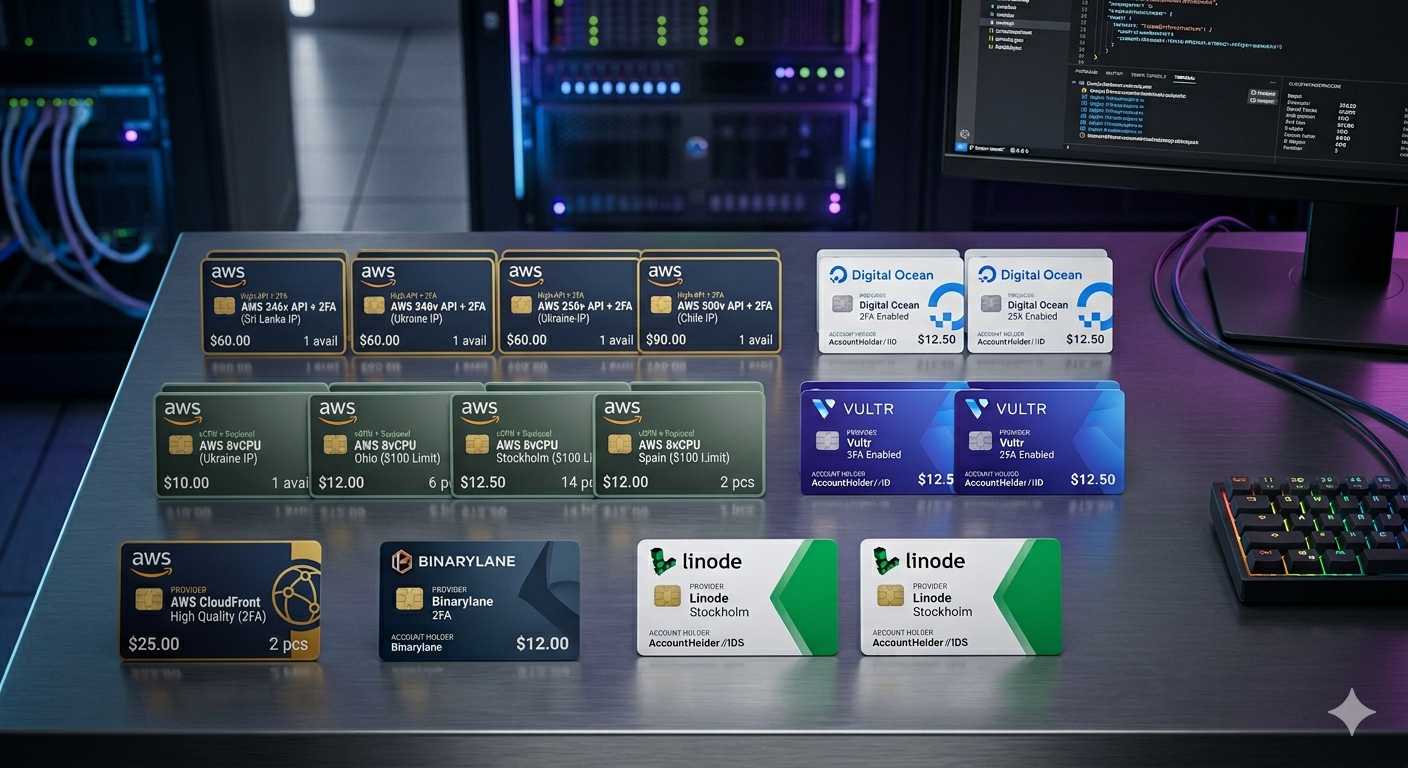Click the AWS logo on the CloudFront card
Screen dimensions: 1408x768
click(x=151, y=564)
